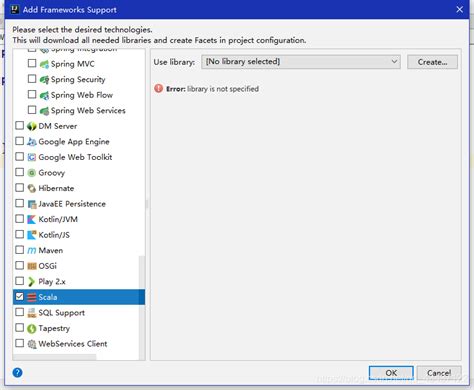
Task: Uncheck the Scala checkbox
Action: (x=20, y=296)
